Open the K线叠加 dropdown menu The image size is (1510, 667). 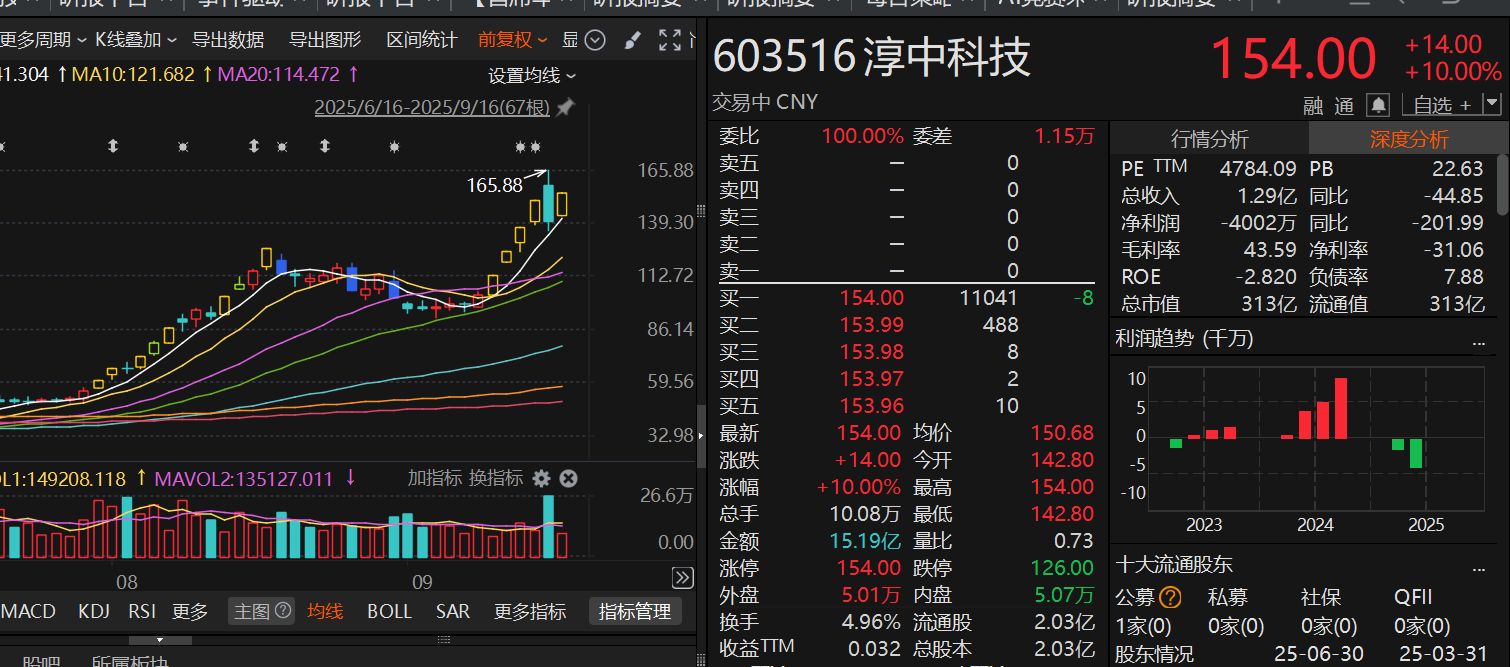(x=135, y=40)
